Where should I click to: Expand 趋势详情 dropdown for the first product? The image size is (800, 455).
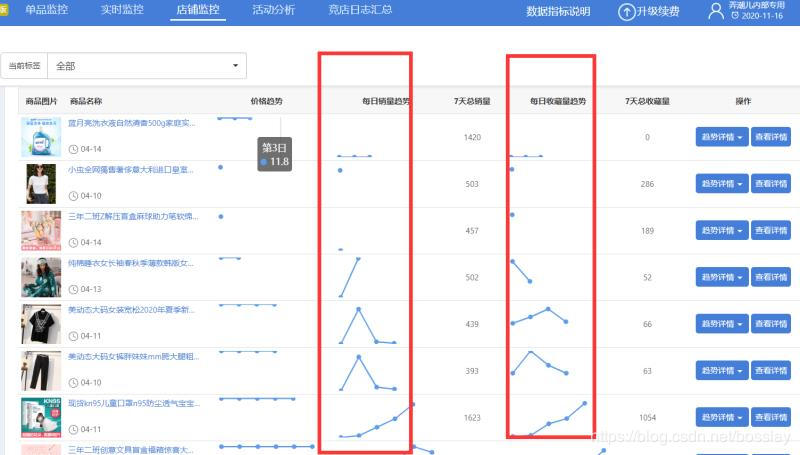point(721,137)
